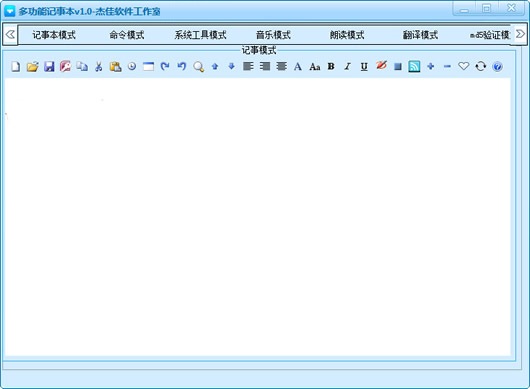Click the small window icon in toolbar

(148, 66)
